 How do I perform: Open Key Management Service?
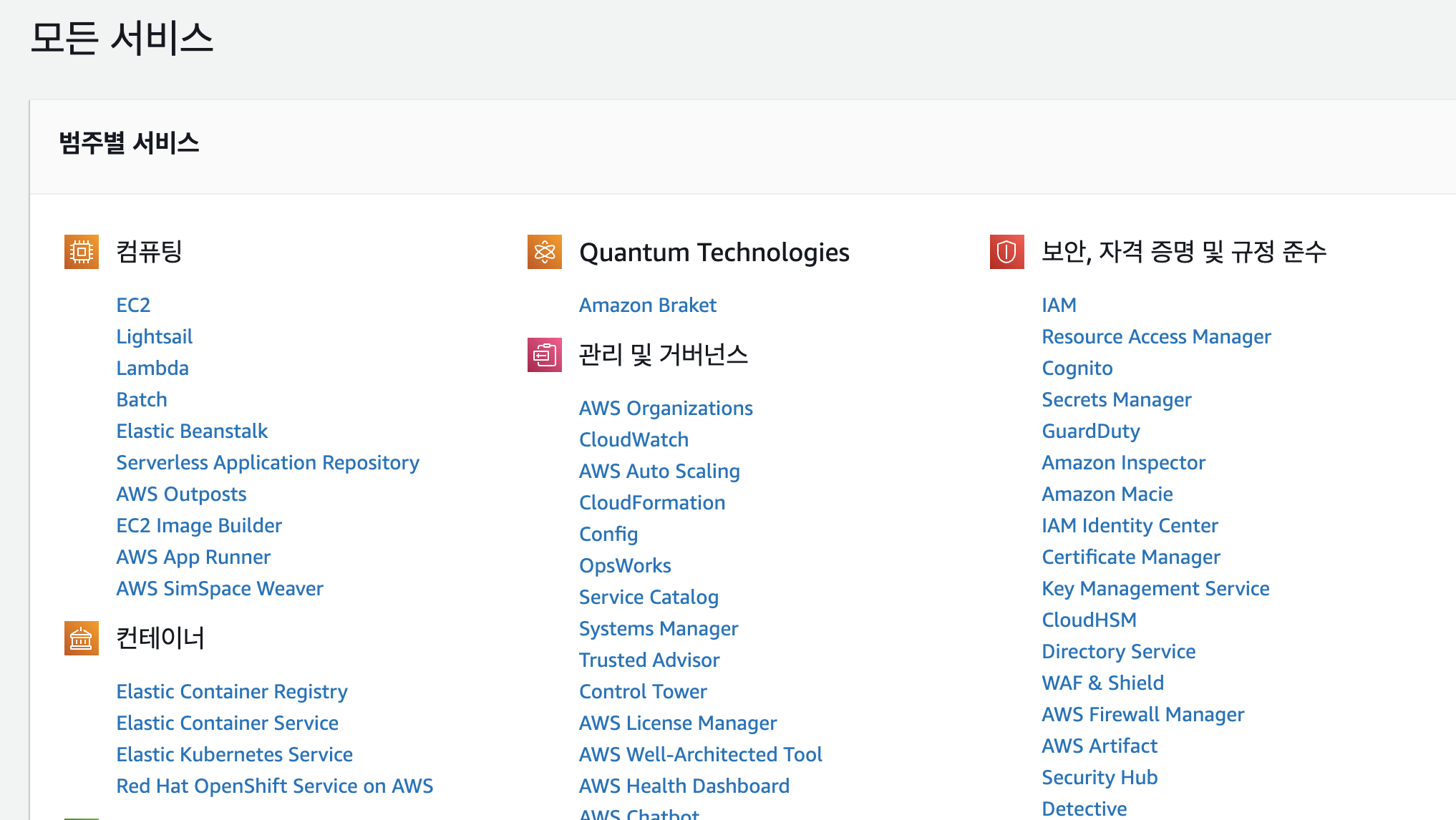pos(1155,588)
